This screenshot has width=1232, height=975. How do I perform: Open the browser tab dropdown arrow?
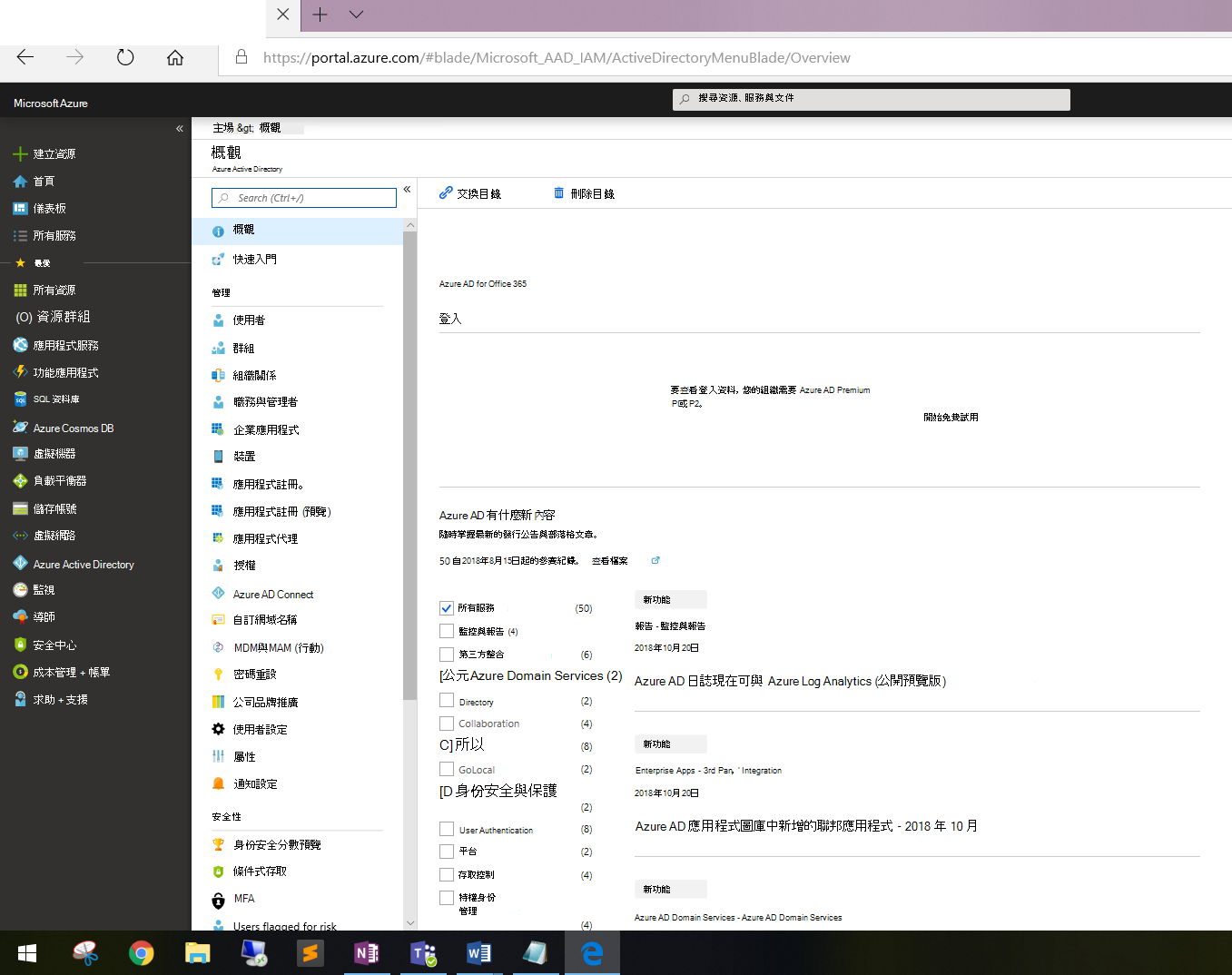point(356,15)
